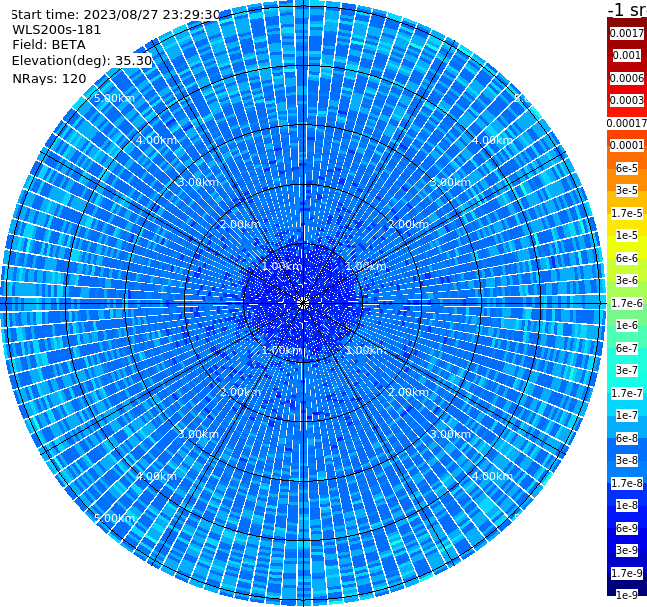Click the 3e-8 colorbar tick label
The height and width of the screenshot is (607, 647).
point(627,460)
